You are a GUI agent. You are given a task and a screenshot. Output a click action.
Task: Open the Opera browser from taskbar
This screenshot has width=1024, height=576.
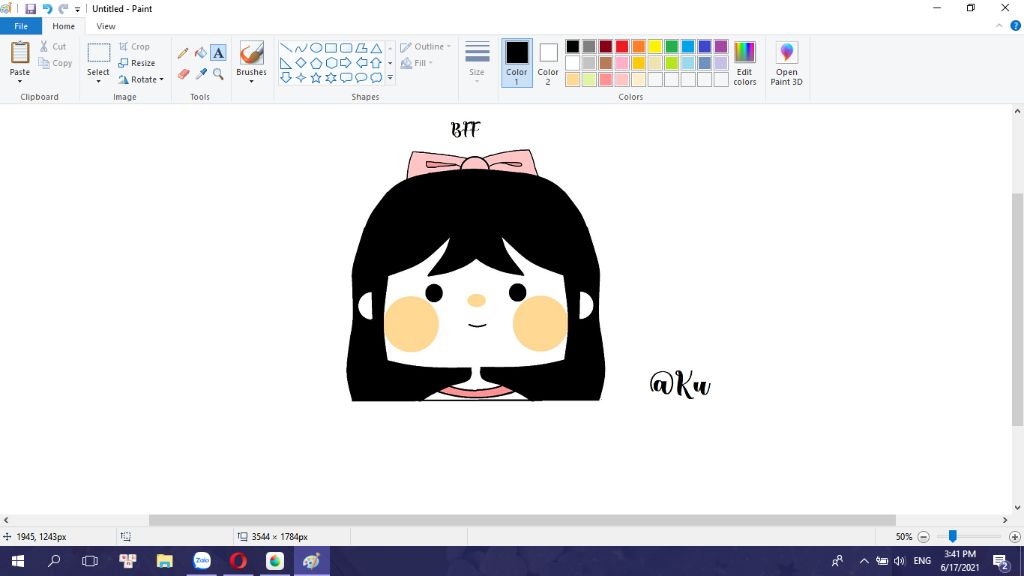[238, 561]
